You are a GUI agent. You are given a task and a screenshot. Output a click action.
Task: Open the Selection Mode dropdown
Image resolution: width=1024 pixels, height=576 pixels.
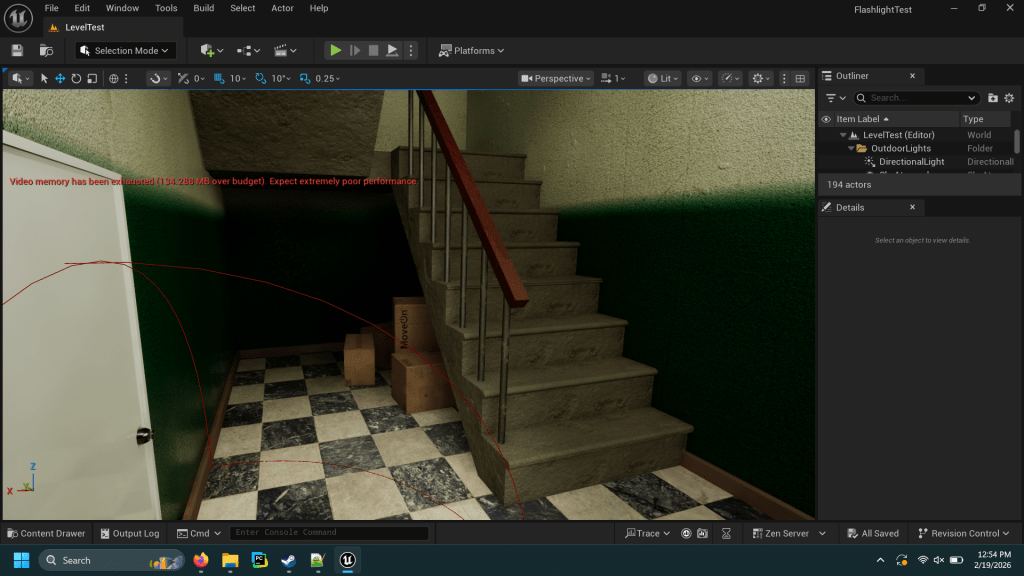pos(126,50)
